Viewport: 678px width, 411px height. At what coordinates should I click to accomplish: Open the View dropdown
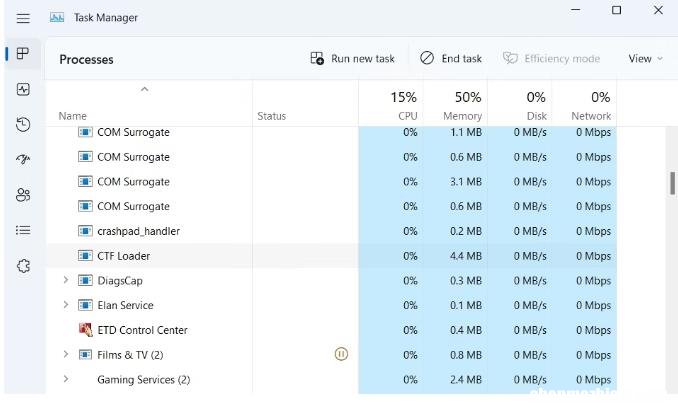646,58
